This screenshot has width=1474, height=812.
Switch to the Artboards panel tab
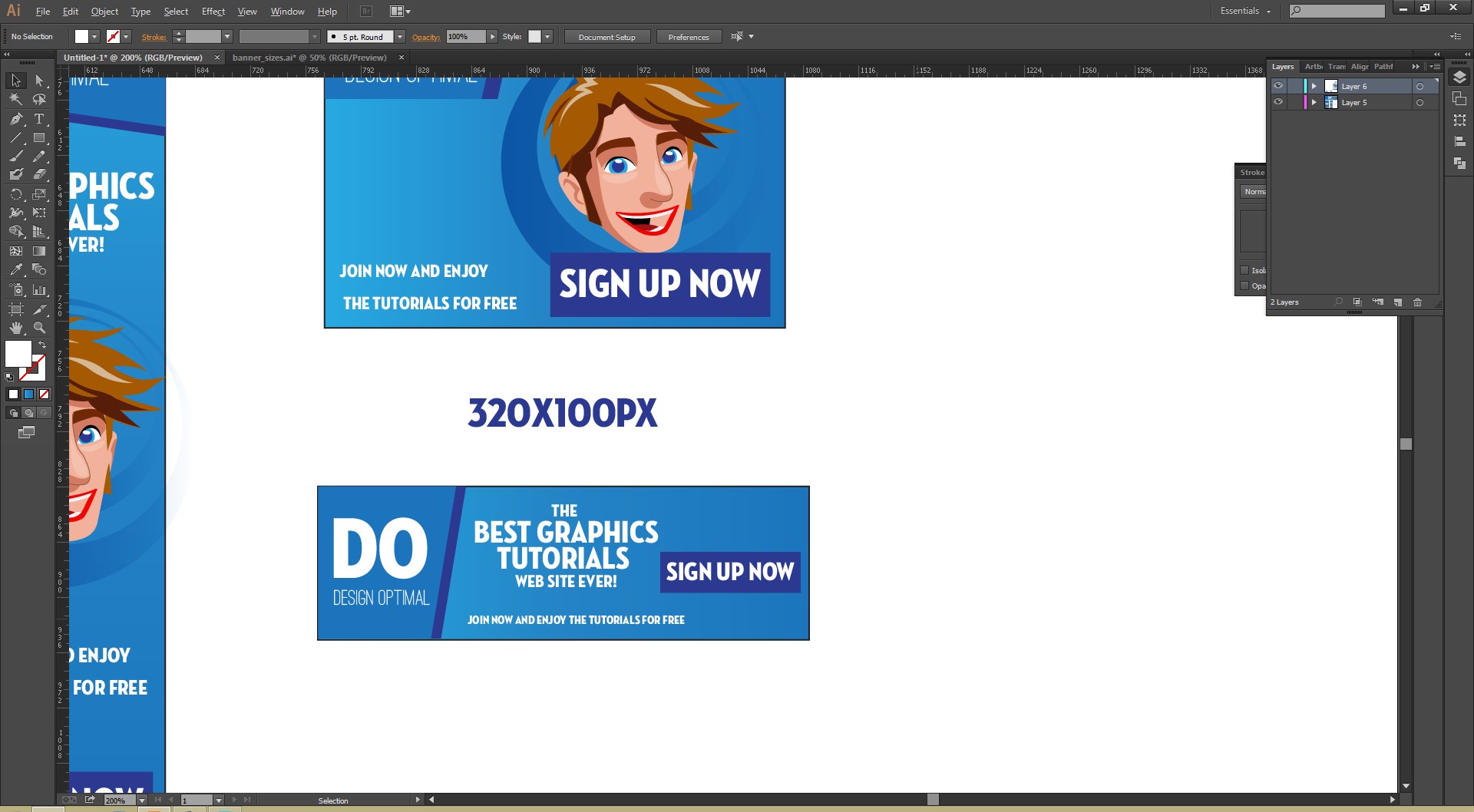[x=1314, y=67]
